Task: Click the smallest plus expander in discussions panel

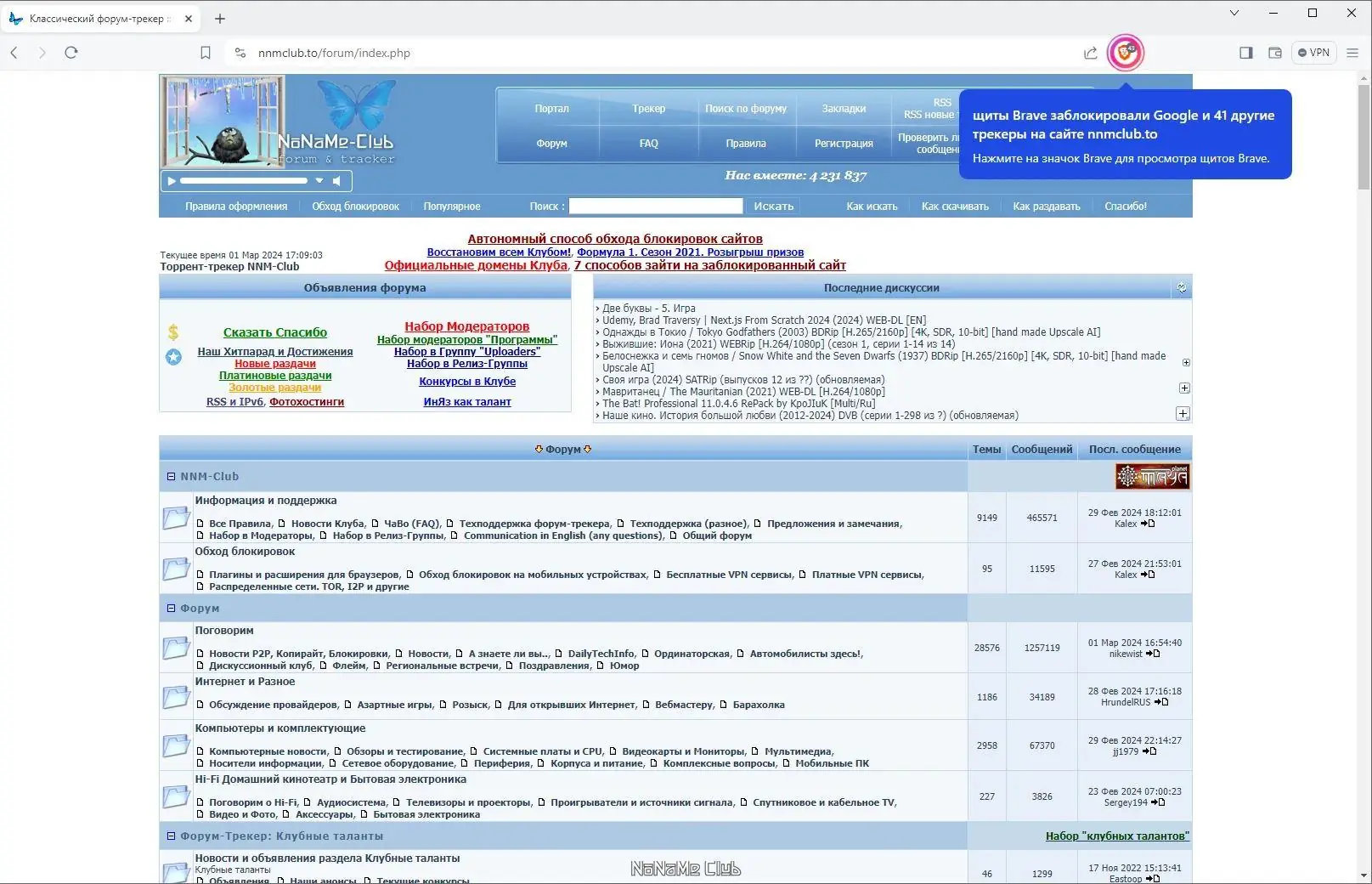Action: click(1186, 363)
